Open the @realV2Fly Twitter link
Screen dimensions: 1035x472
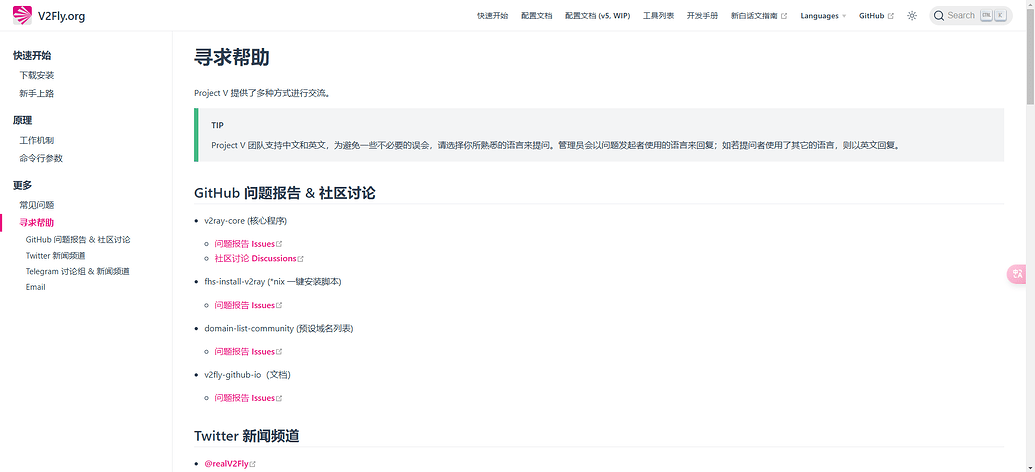230,464
